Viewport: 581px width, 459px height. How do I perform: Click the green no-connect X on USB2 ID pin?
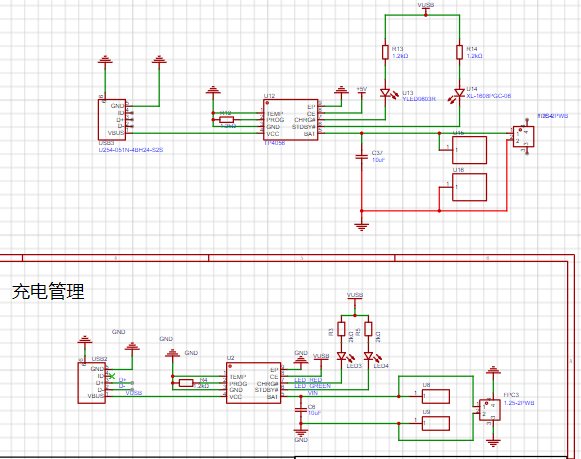(x=112, y=376)
